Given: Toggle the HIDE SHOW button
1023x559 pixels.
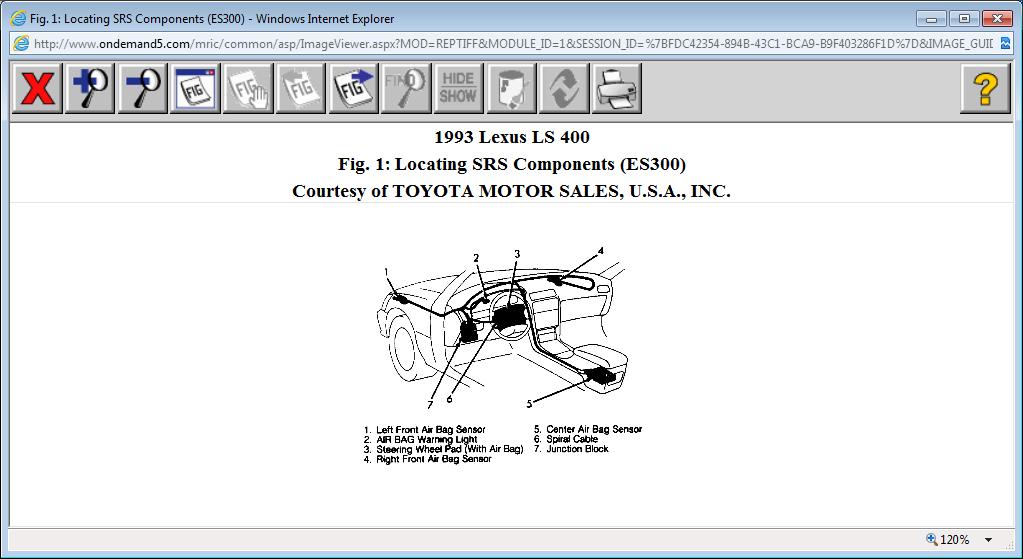Looking at the screenshot, I should tap(459, 88).
